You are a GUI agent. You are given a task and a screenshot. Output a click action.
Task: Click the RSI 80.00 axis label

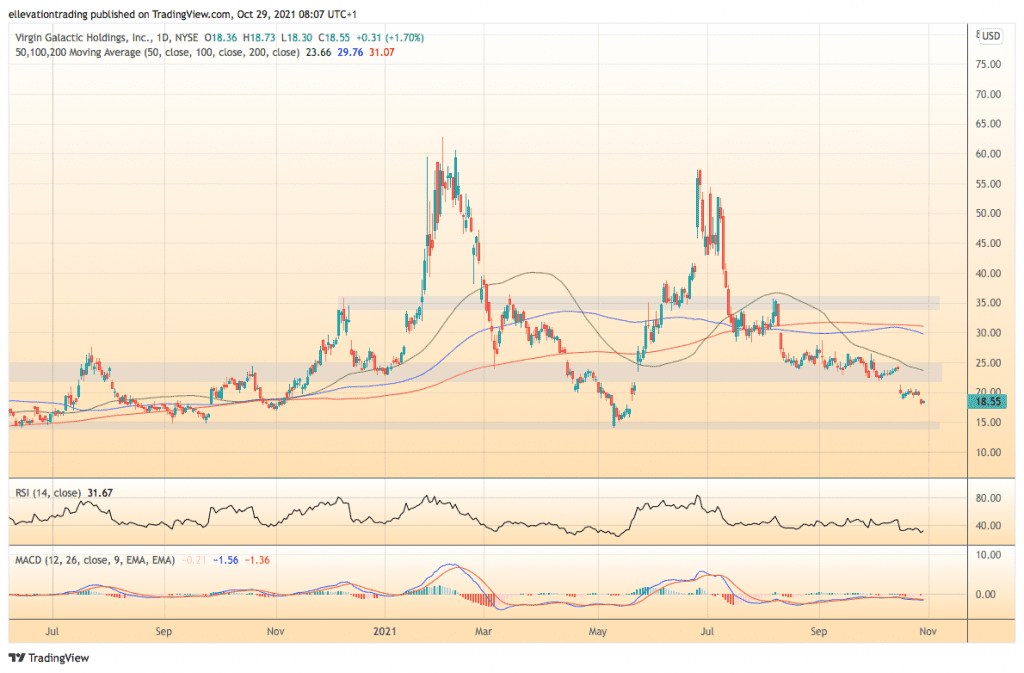click(x=988, y=497)
